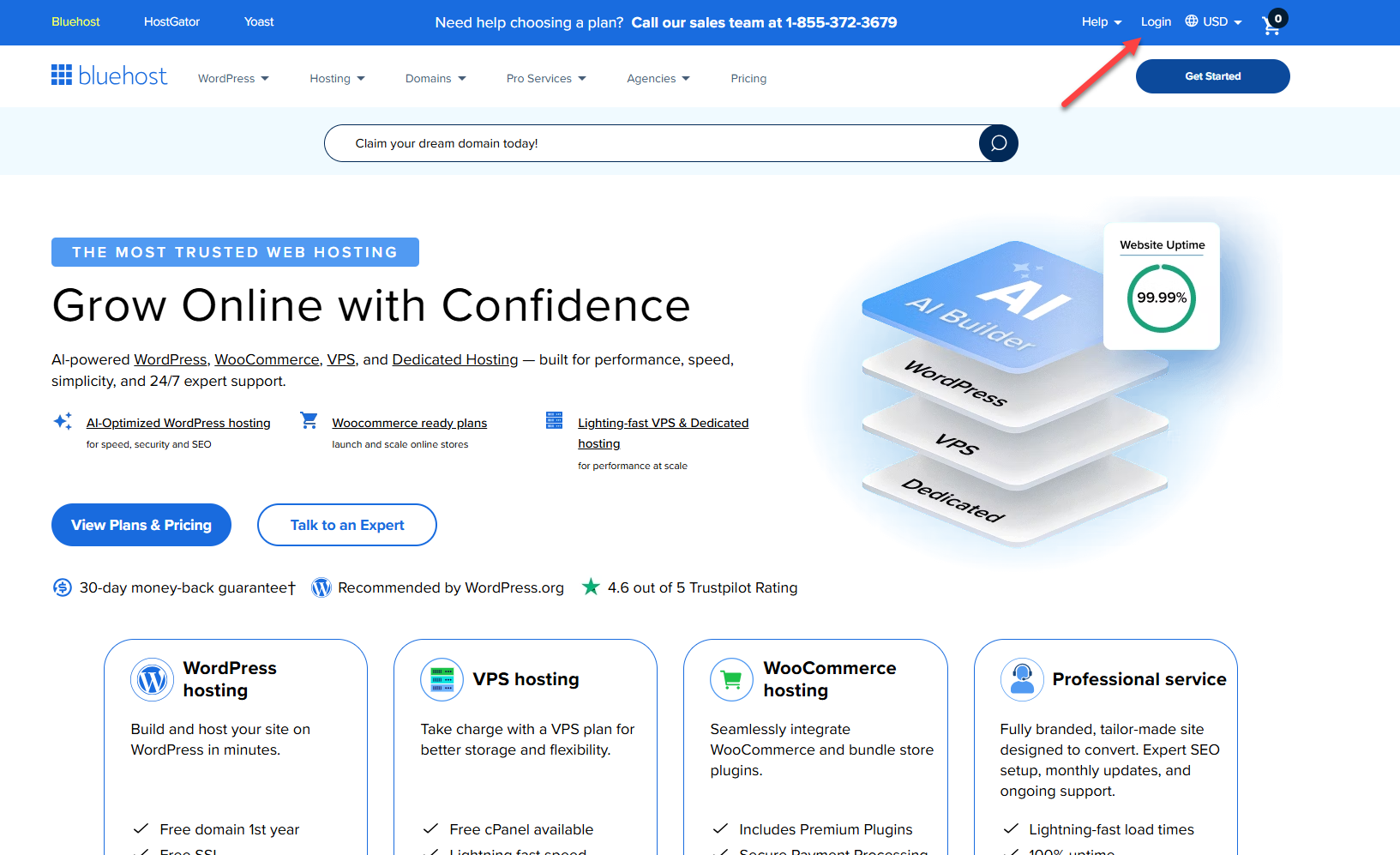Click the WooCommerce hosting cart icon
This screenshot has height=855, width=1400.
pyautogui.click(x=731, y=680)
